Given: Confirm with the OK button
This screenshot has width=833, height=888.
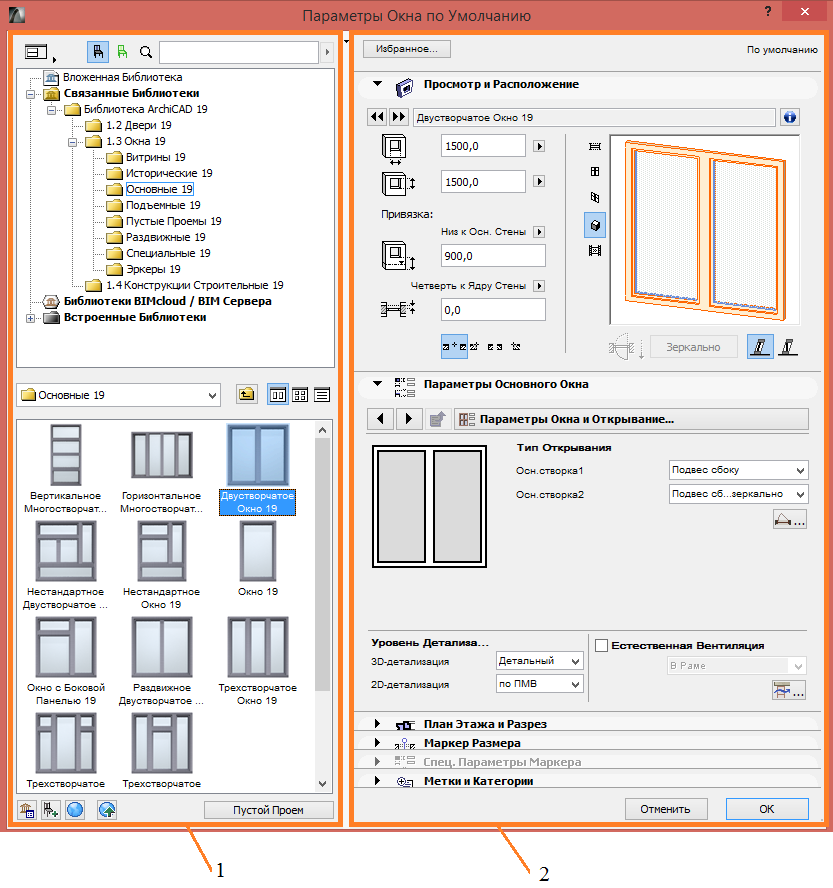Looking at the screenshot, I should pyautogui.click(x=767, y=809).
